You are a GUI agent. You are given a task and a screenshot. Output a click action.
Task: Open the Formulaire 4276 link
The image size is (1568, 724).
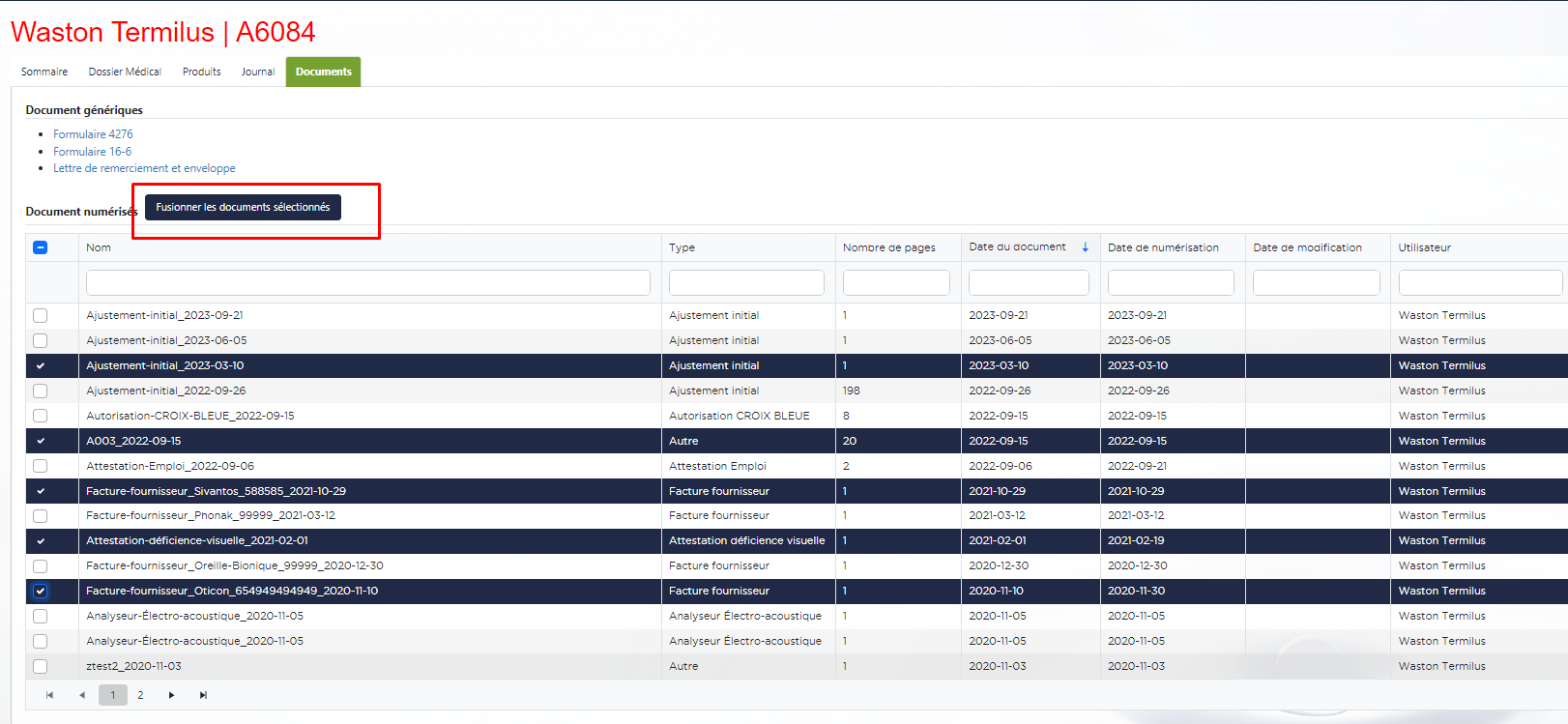(x=93, y=134)
